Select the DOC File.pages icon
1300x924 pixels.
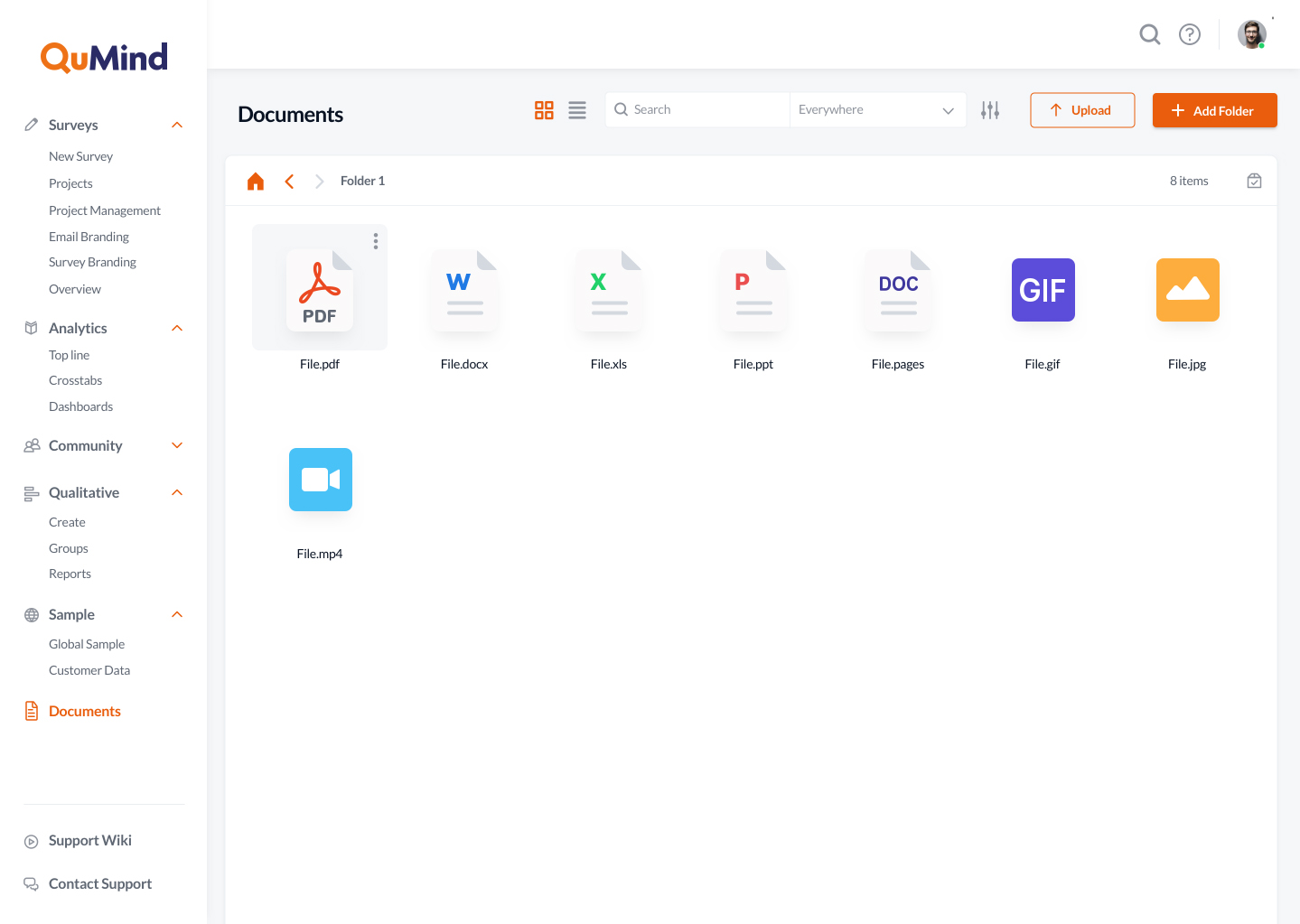[898, 290]
